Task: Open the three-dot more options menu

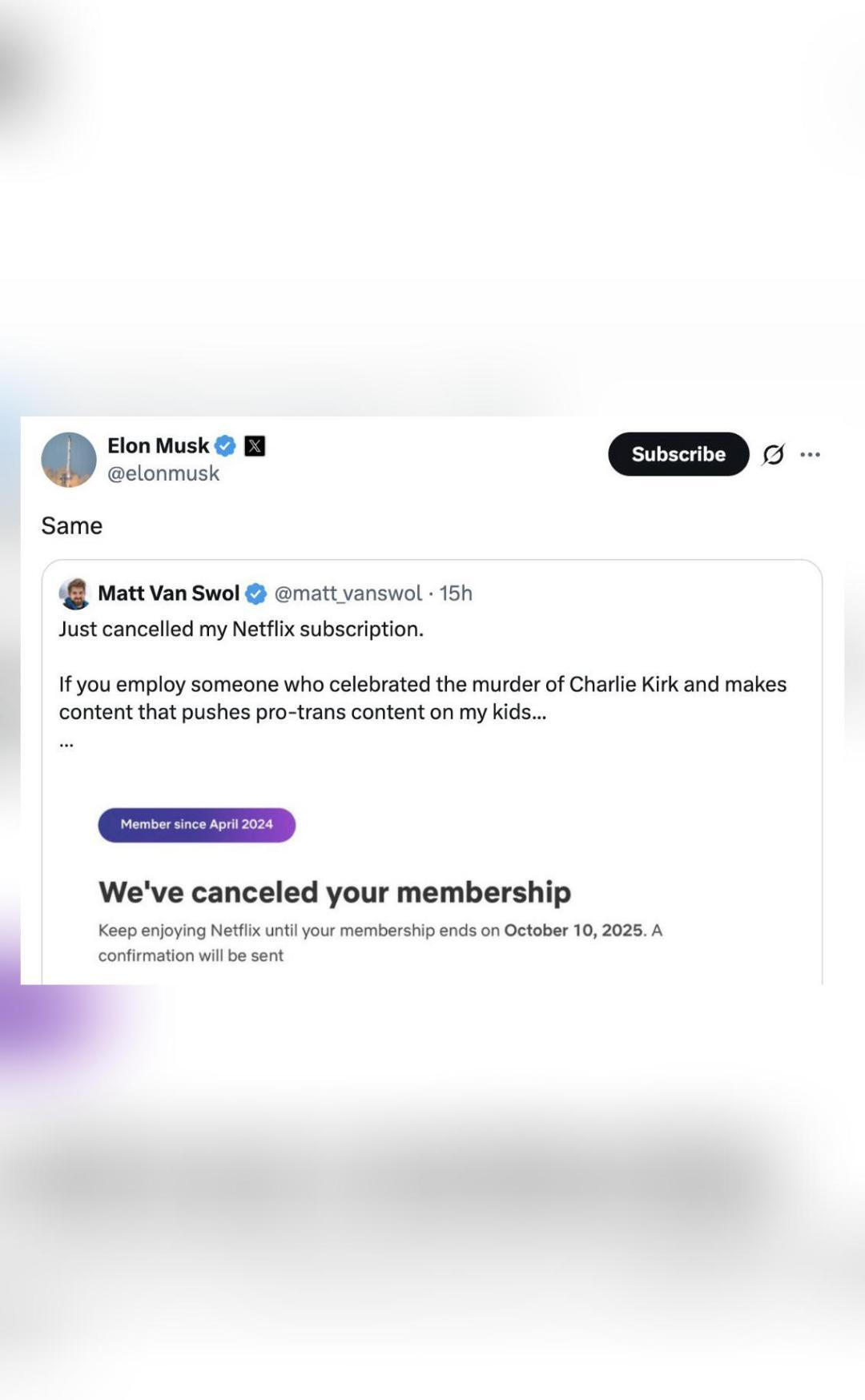Action: pos(810,455)
